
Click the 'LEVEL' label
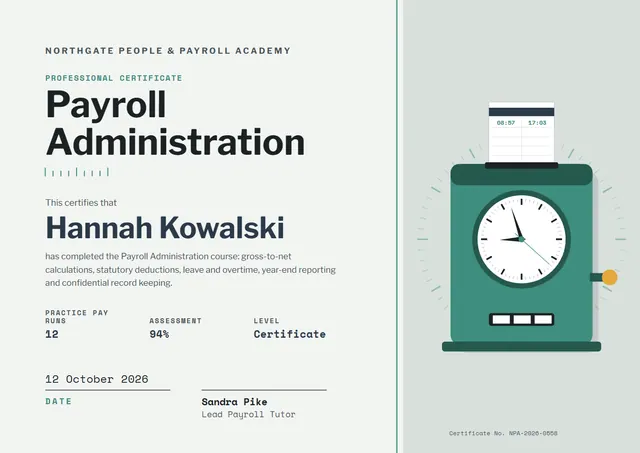click(x=267, y=321)
